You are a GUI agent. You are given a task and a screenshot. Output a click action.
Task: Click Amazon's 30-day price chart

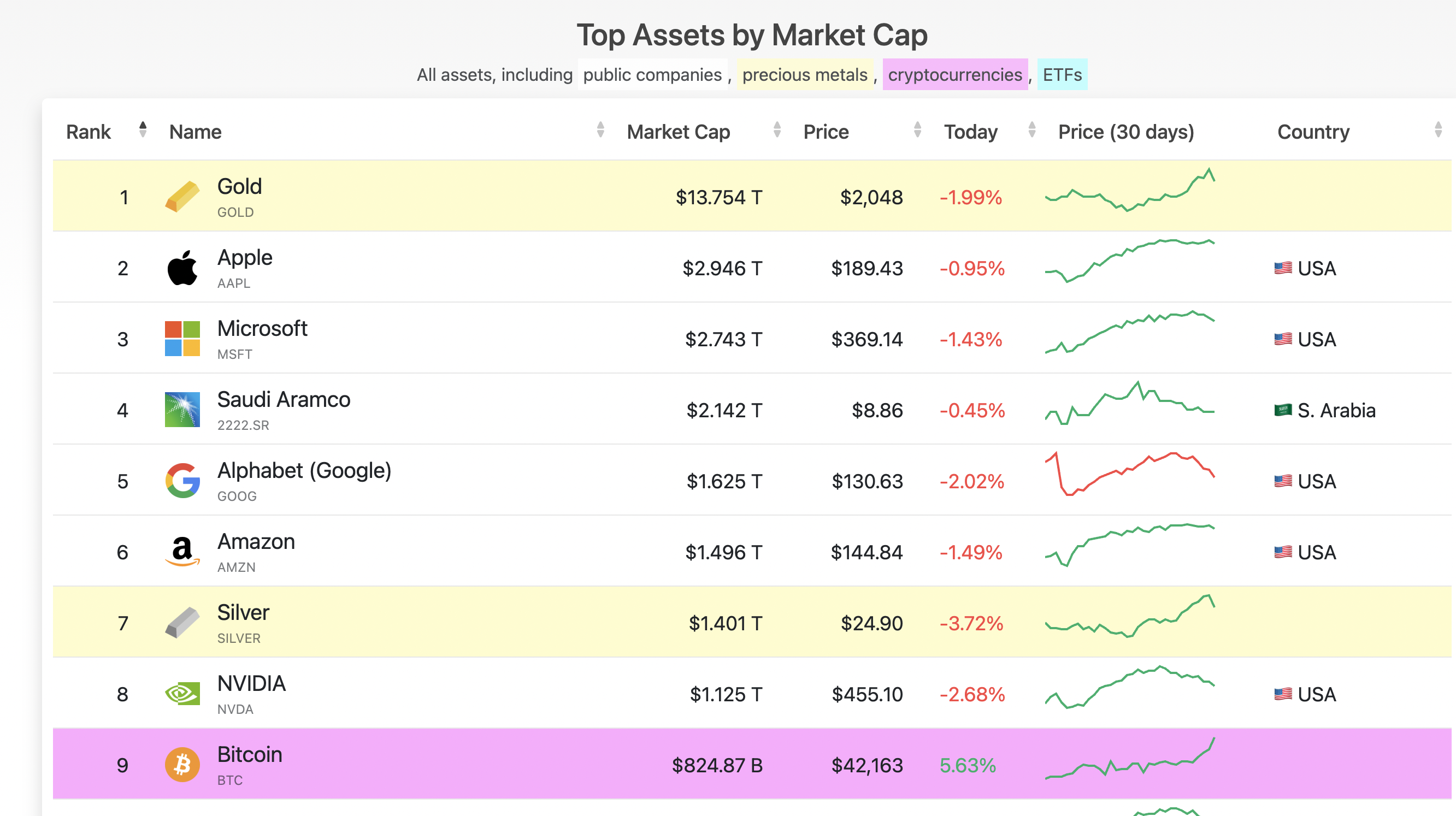point(1129,545)
